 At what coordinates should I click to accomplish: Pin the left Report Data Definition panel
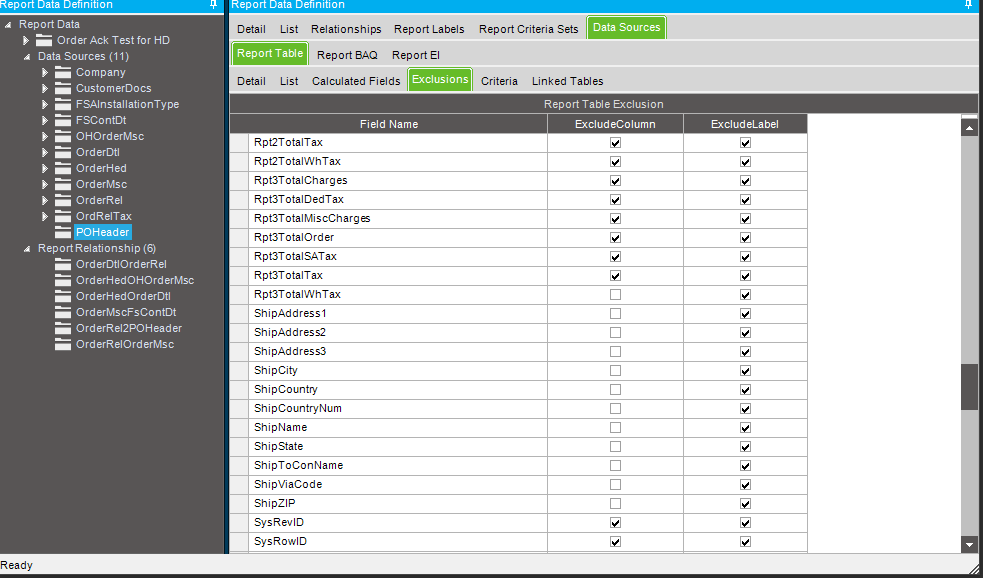pos(213,4)
